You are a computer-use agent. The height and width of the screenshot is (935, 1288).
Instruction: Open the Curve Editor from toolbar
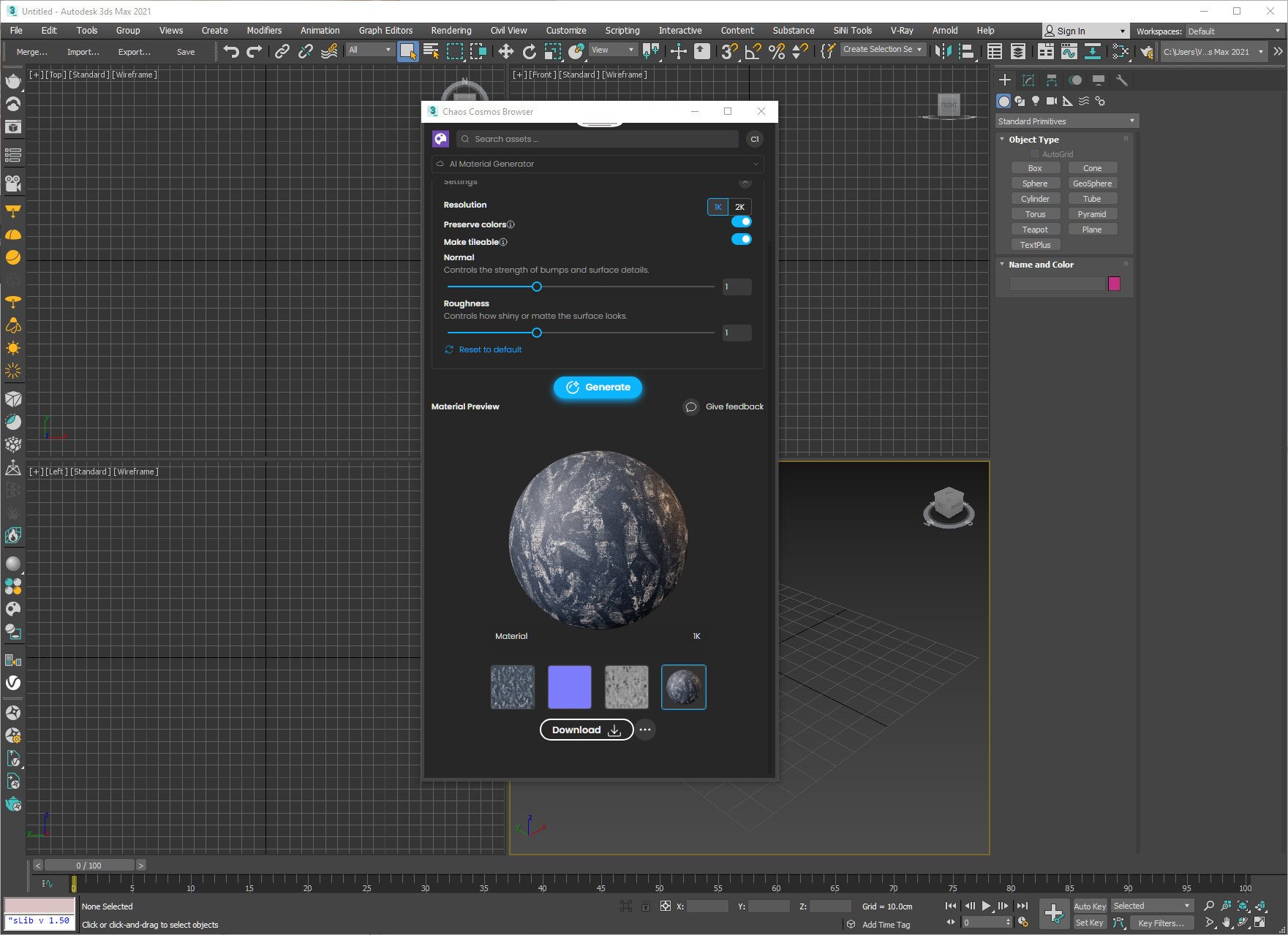1069,51
